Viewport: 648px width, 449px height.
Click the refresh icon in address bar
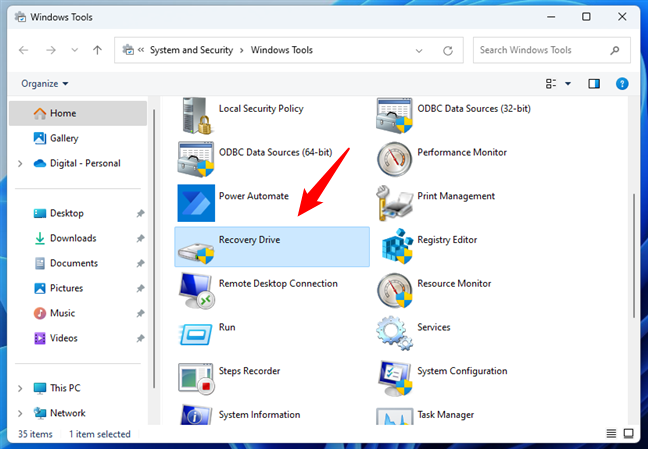coord(448,50)
